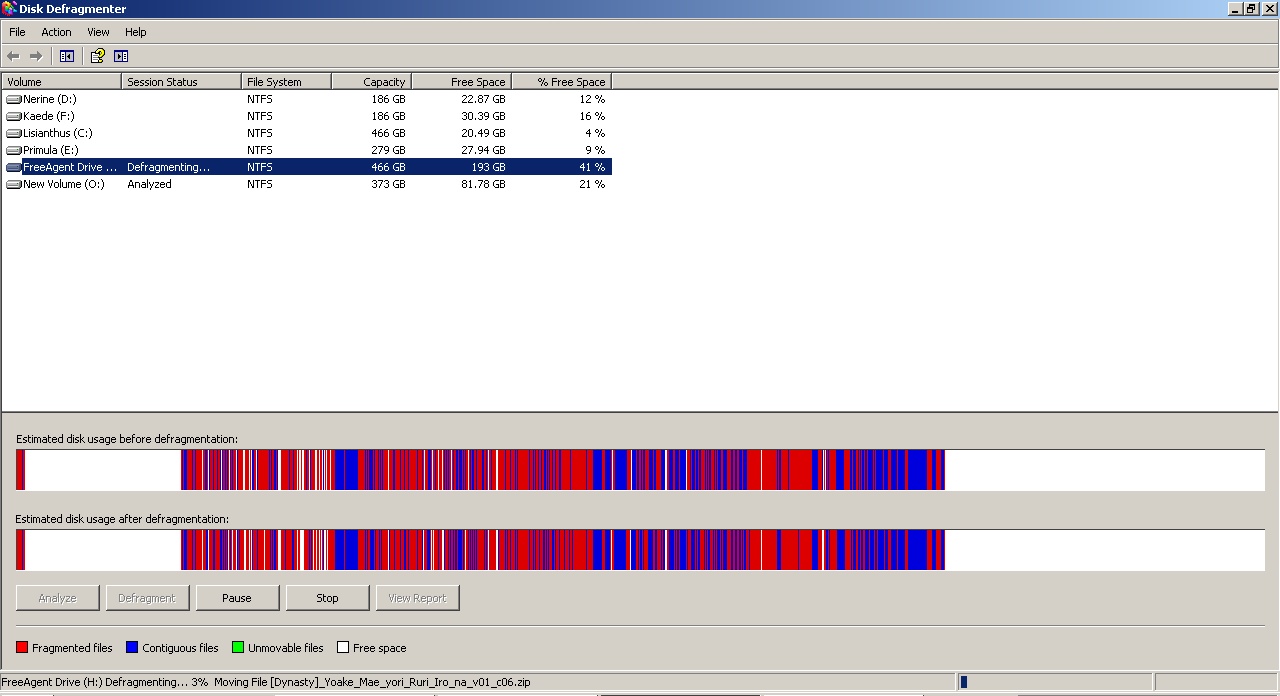Click the 'Contiguous files' legend label
This screenshot has width=1280, height=696.
[180, 648]
